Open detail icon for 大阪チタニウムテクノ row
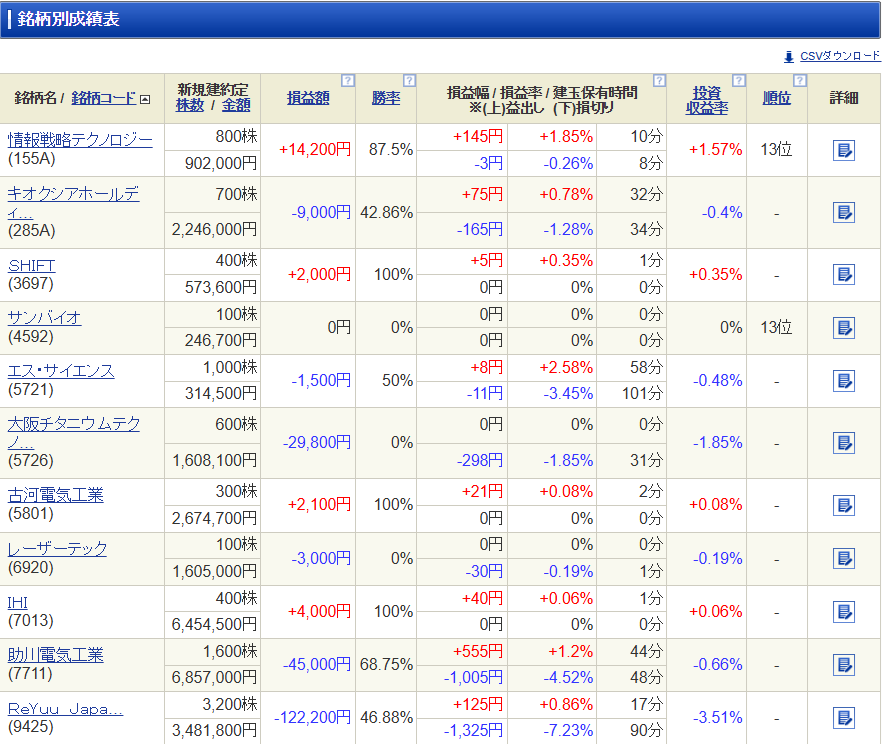The image size is (882, 744). pos(843,442)
